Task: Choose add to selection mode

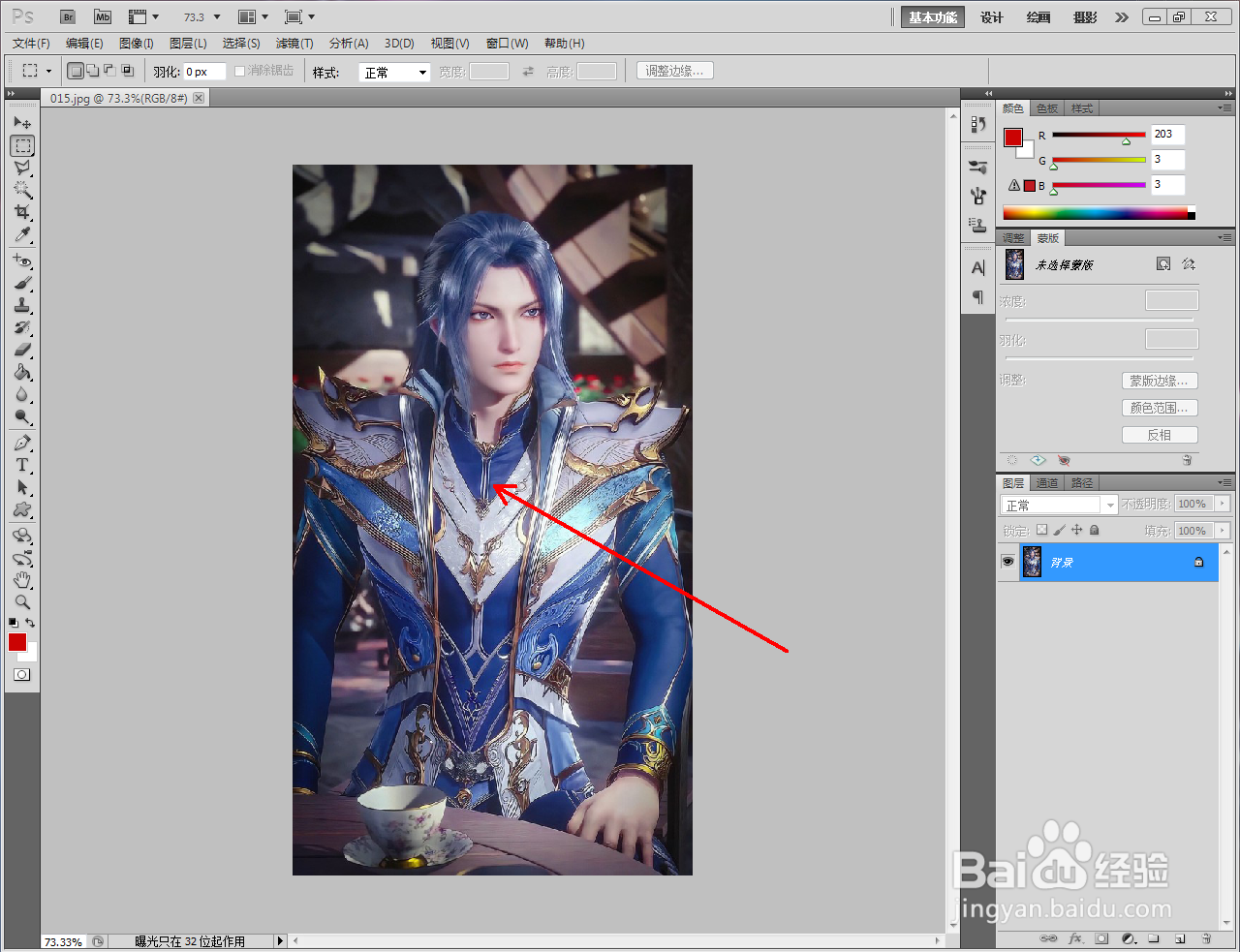Action: pyautogui.click(x=92, y=71)
